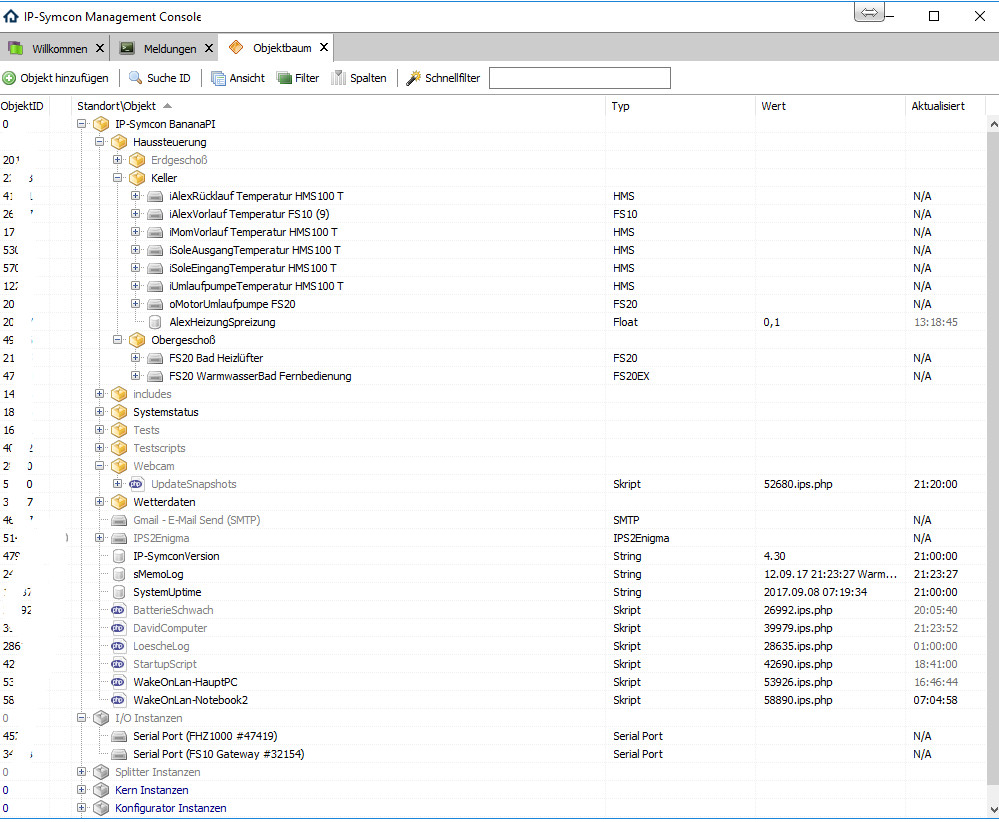The width and height of the screenshot is (999, 822).
Task: Click the Suche ID magnifier icon
Action: coord(135,78)
